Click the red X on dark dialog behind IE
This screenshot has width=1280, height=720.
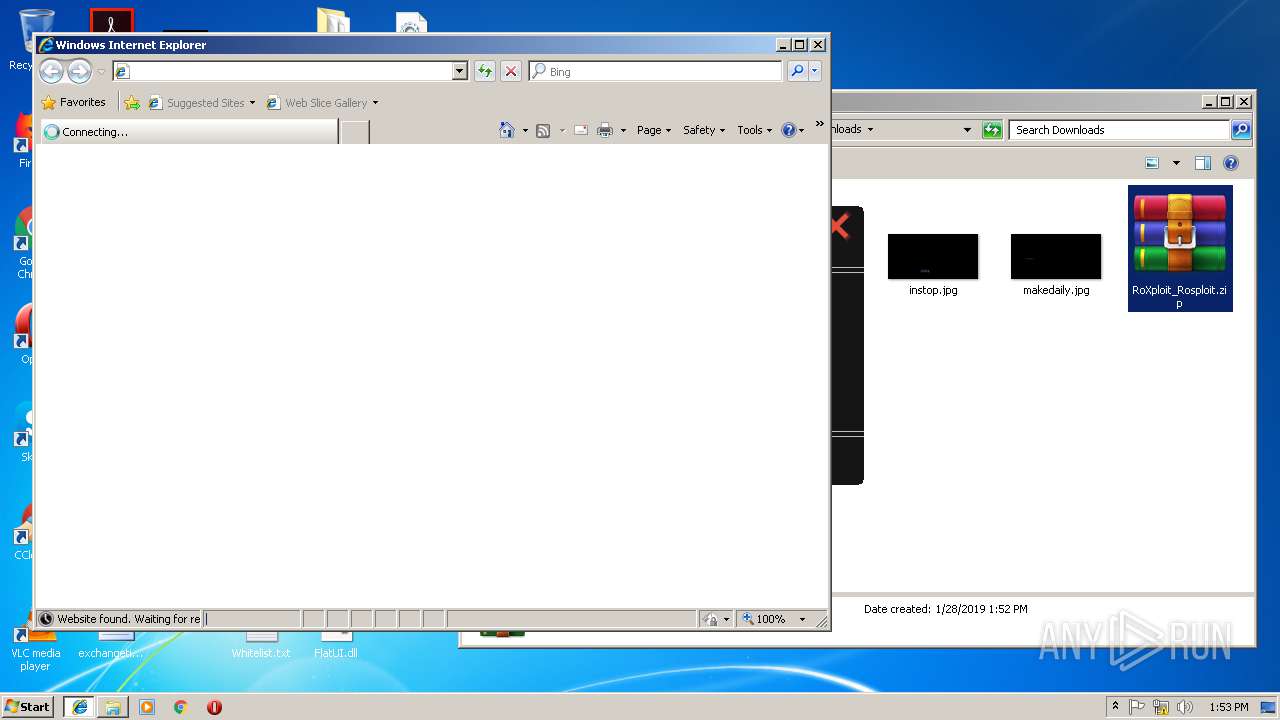(x=840, y=227)
